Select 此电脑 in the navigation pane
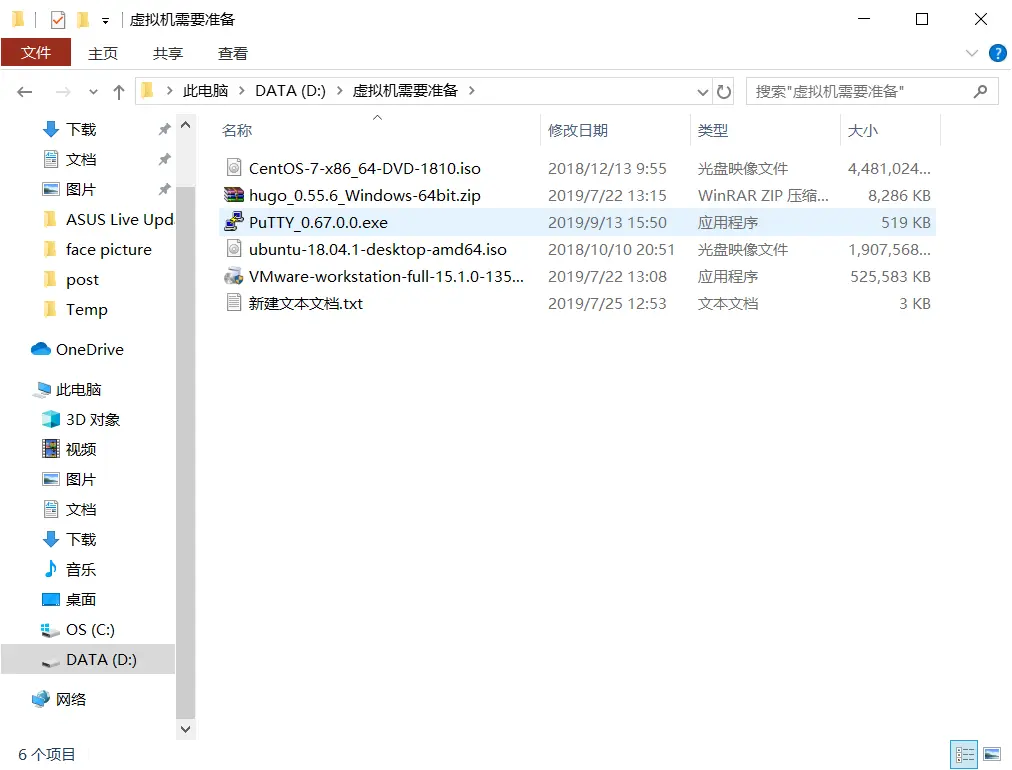The image size is (1012, 770). pyautogui.click(x=67, y=389)
